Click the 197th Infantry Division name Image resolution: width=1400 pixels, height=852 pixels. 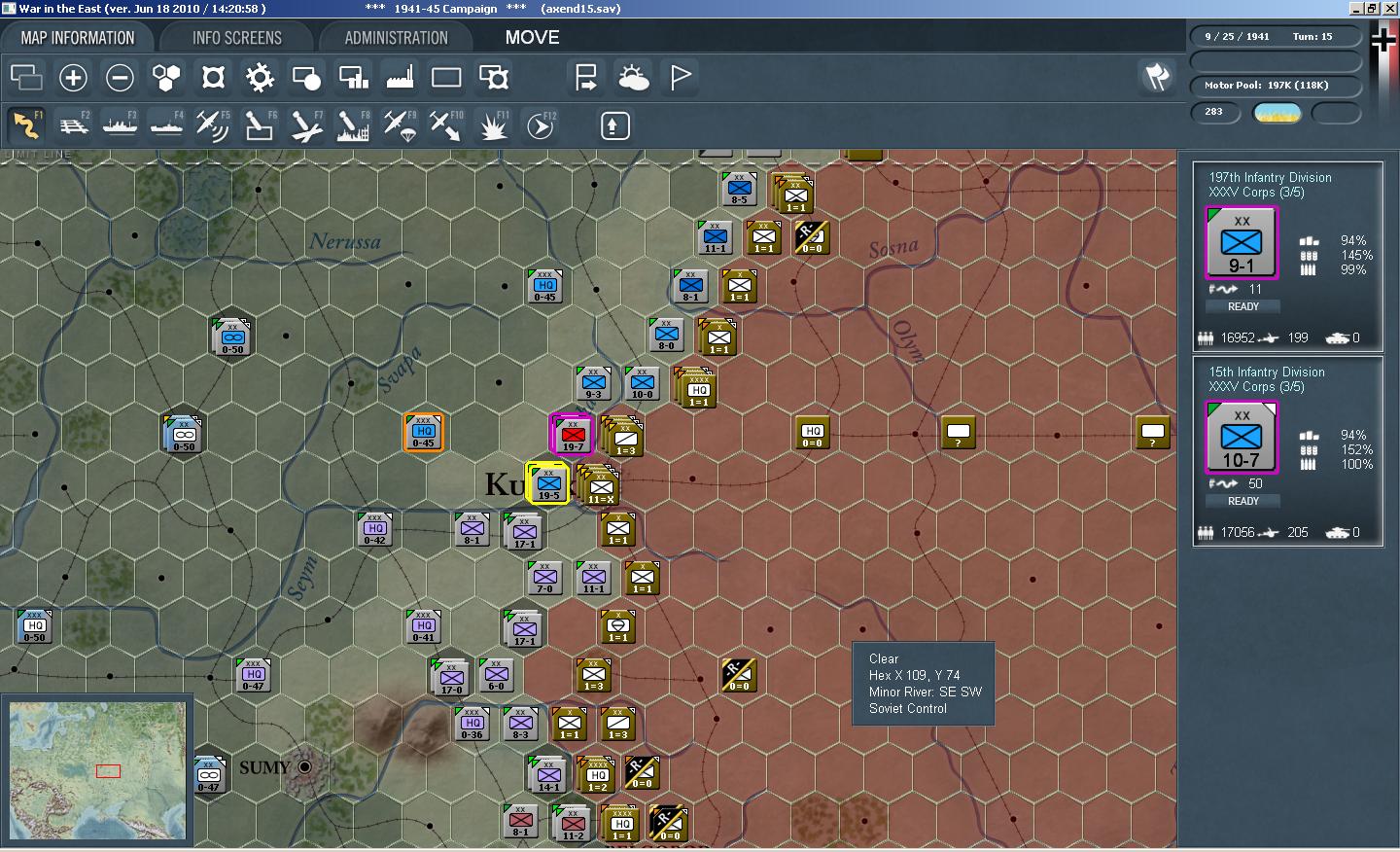[x=1270, y=178]
